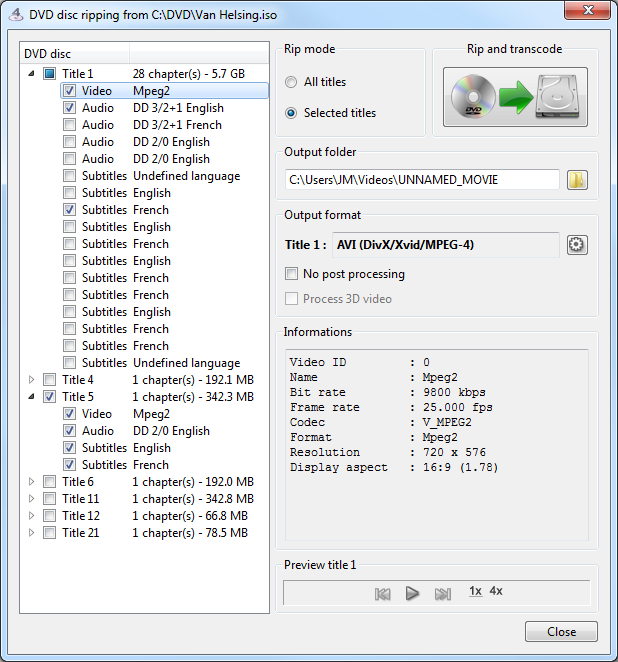Viewport: 618px width, 662px height.
Task: Collapse the Title 1 tree node
Action: click(x=31, y=74)
